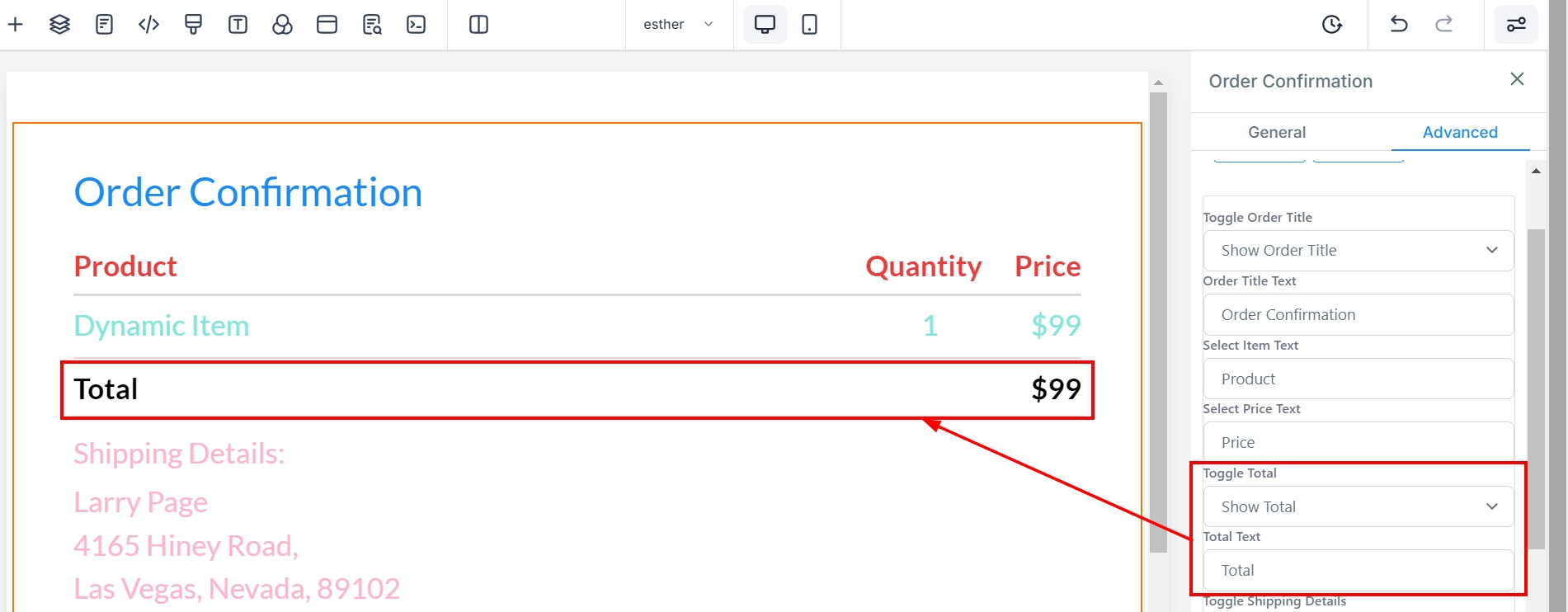This screenshot has height=612, width=1568.
Task: Open the typography T icon
Action: click(x=238, y=25)
